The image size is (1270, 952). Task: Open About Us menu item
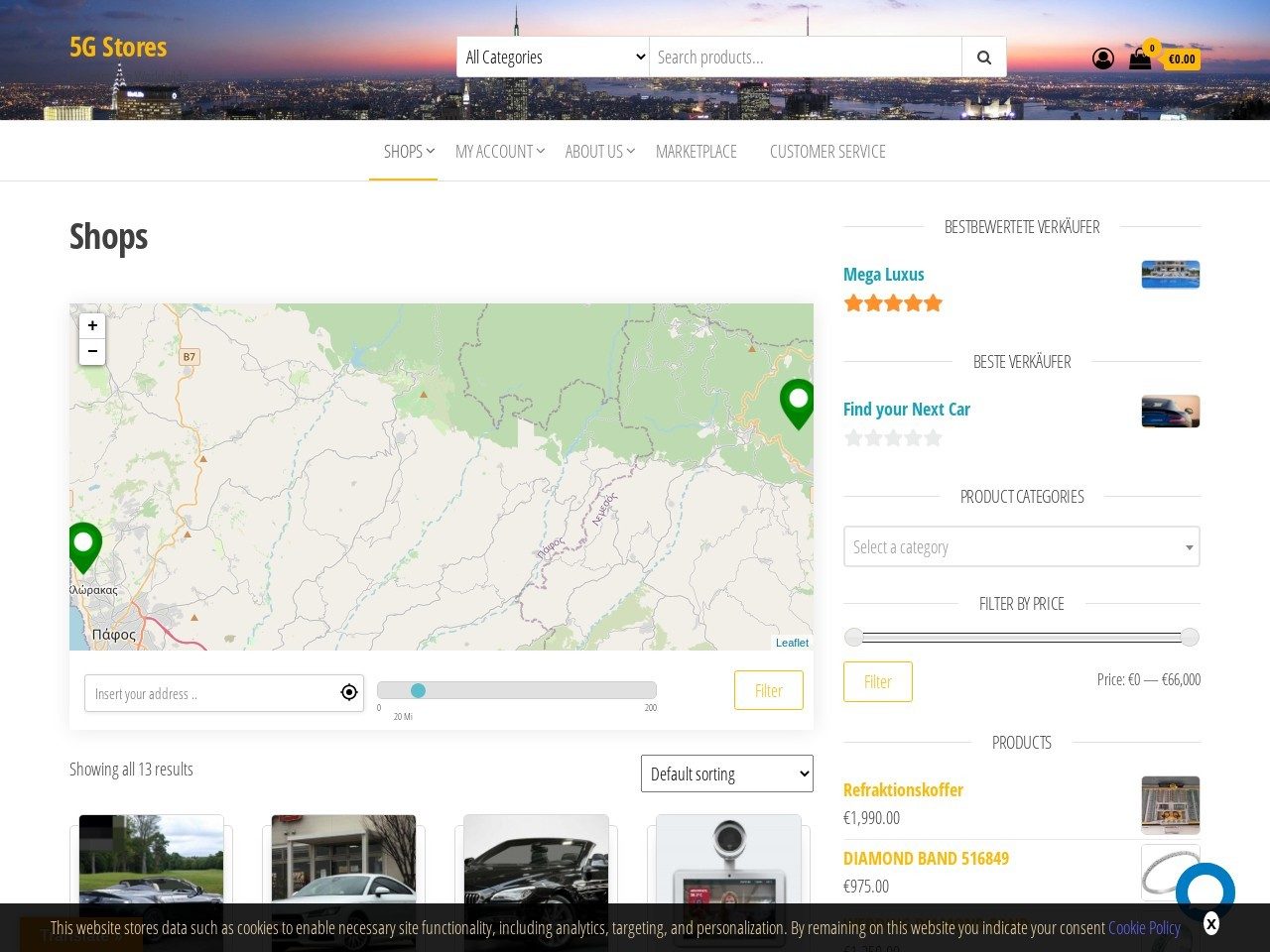click(593, 152)
